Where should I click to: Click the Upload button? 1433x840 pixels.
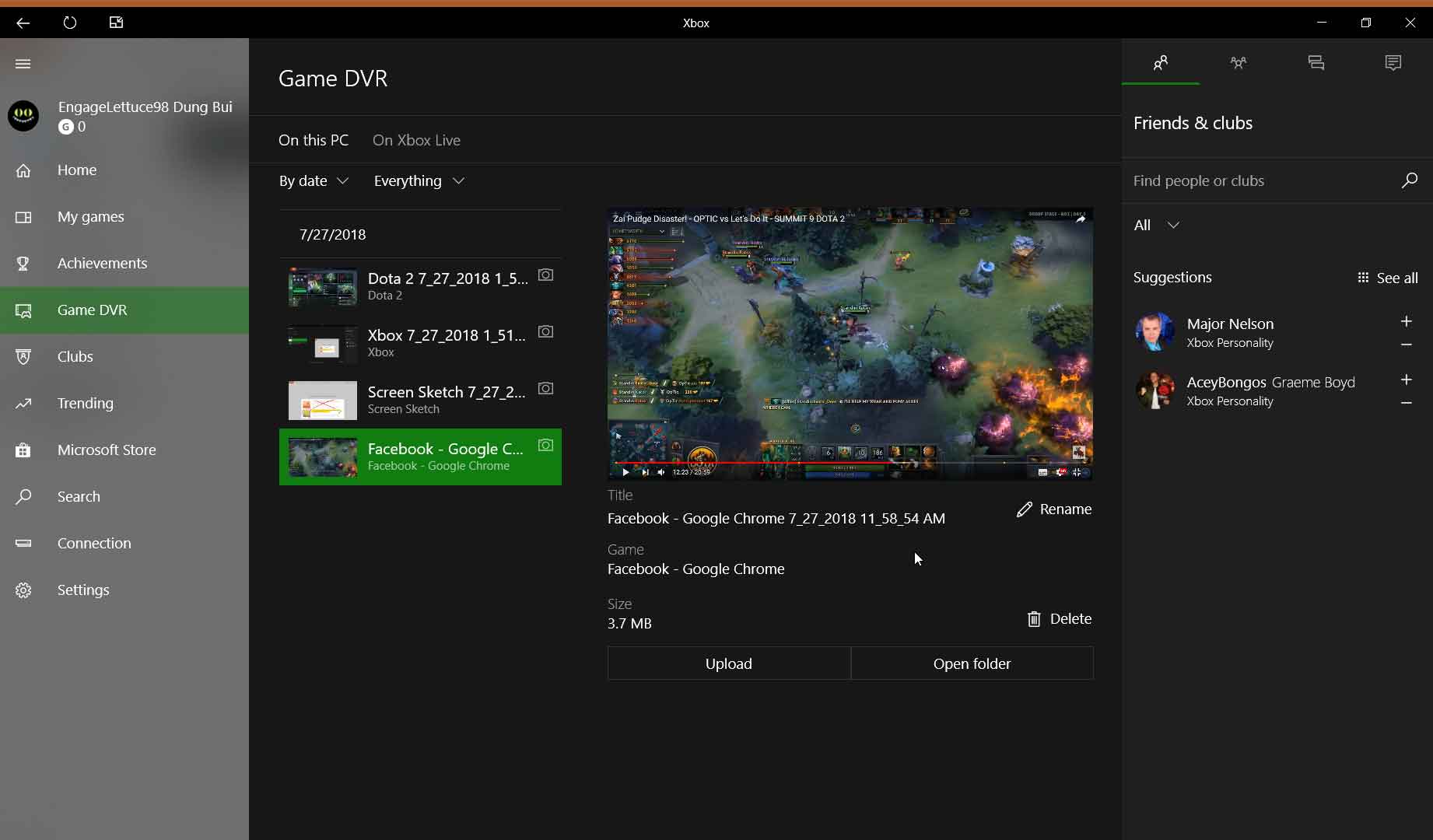tap(729, 663)
